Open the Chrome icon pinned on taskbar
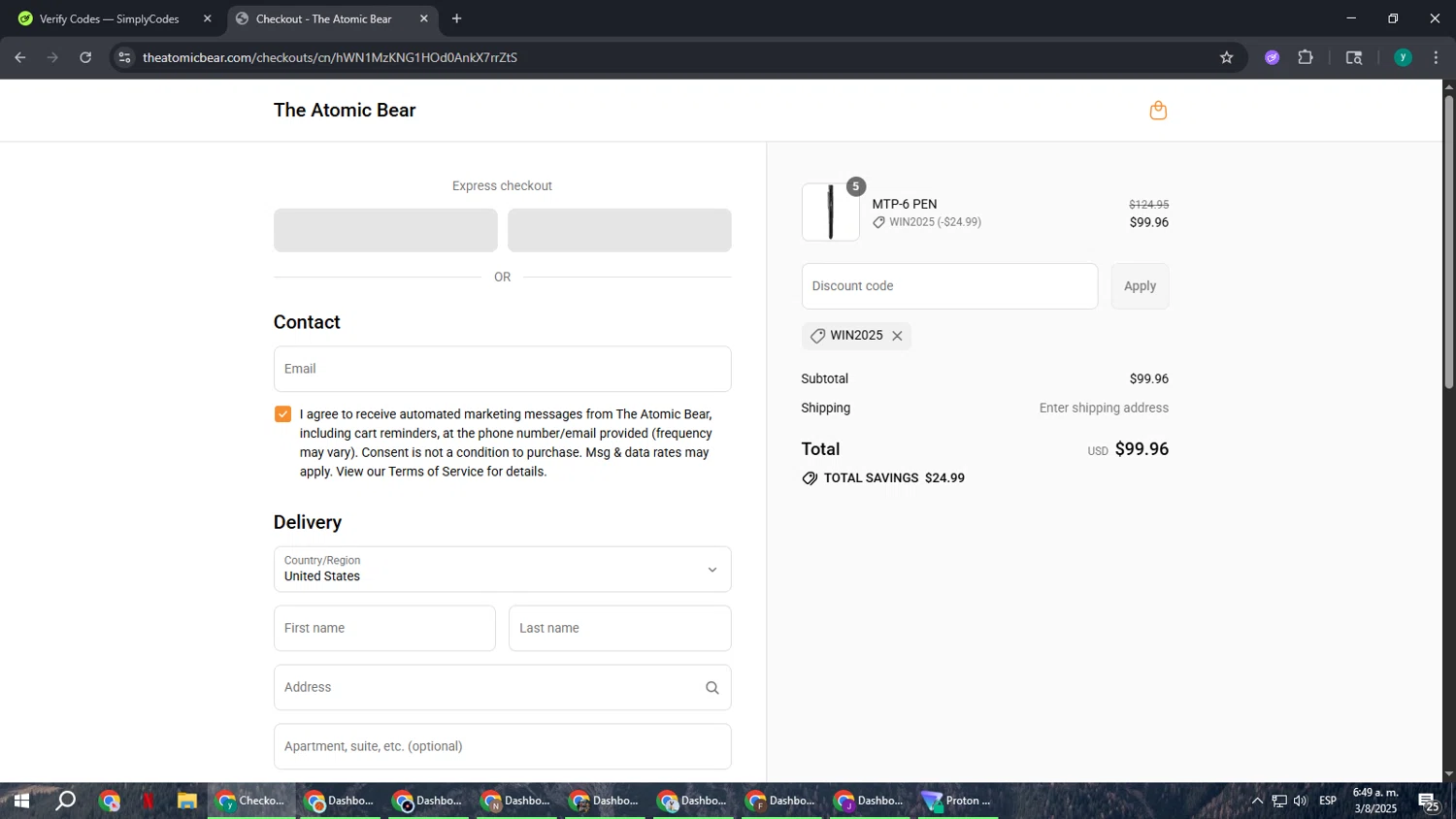This screenshot has width=1456, height=819. click(x=110, y=801)
